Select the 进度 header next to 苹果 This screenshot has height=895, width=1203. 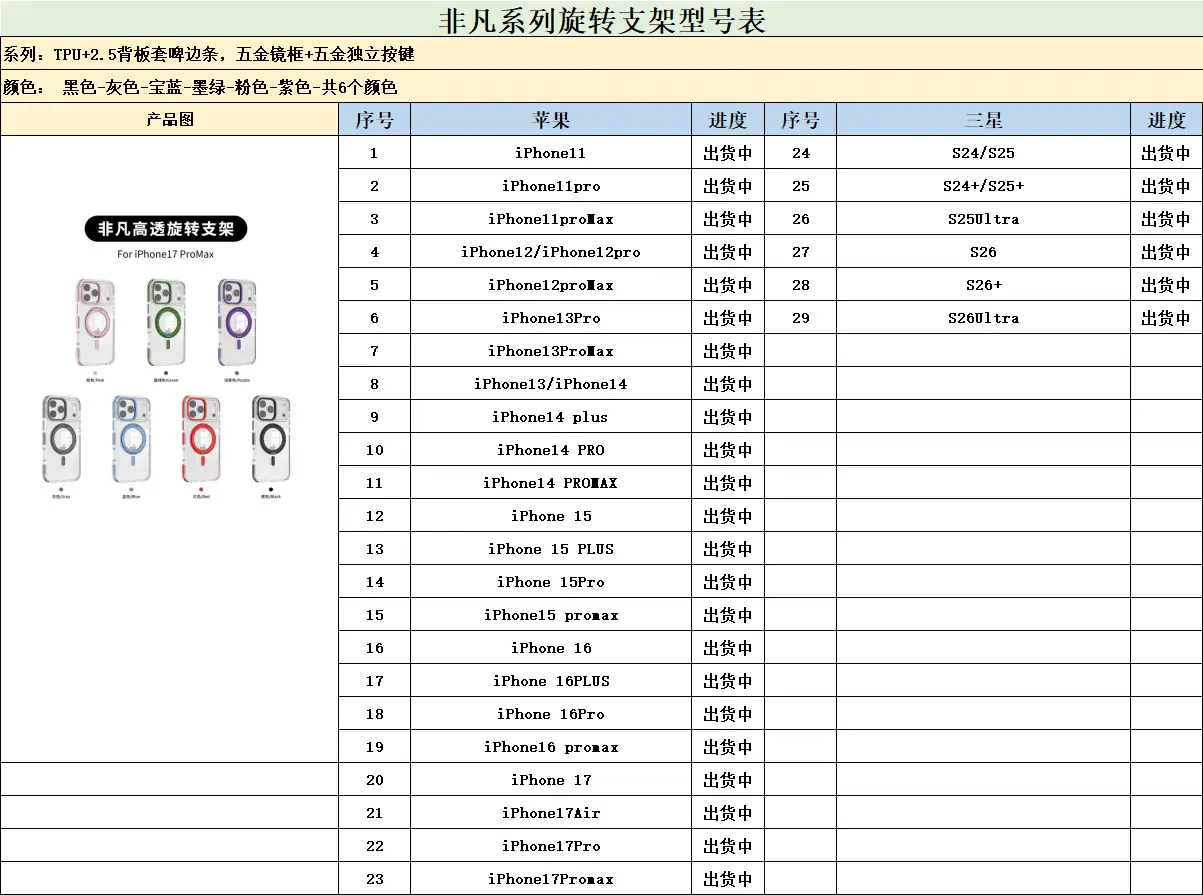point(728,120)
